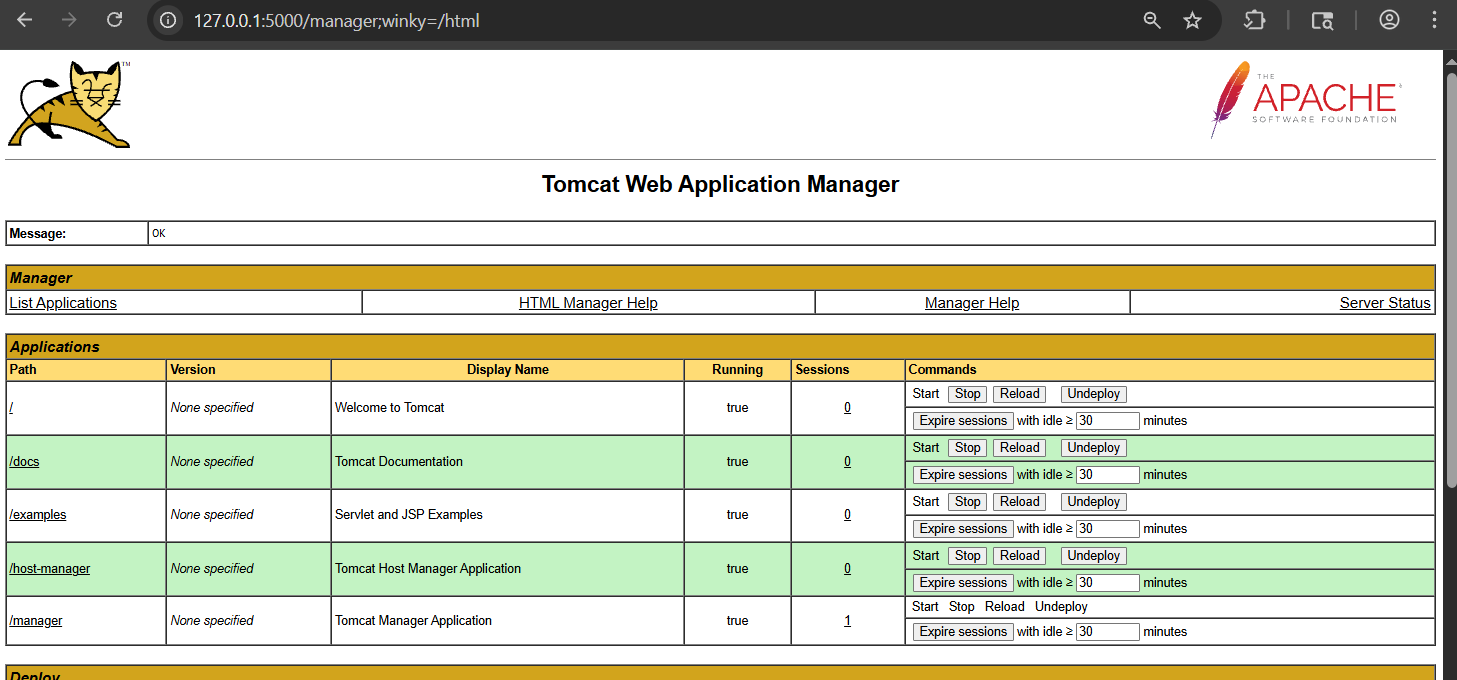
Task: Stop the /docs application
Action: tap(967, 448)
